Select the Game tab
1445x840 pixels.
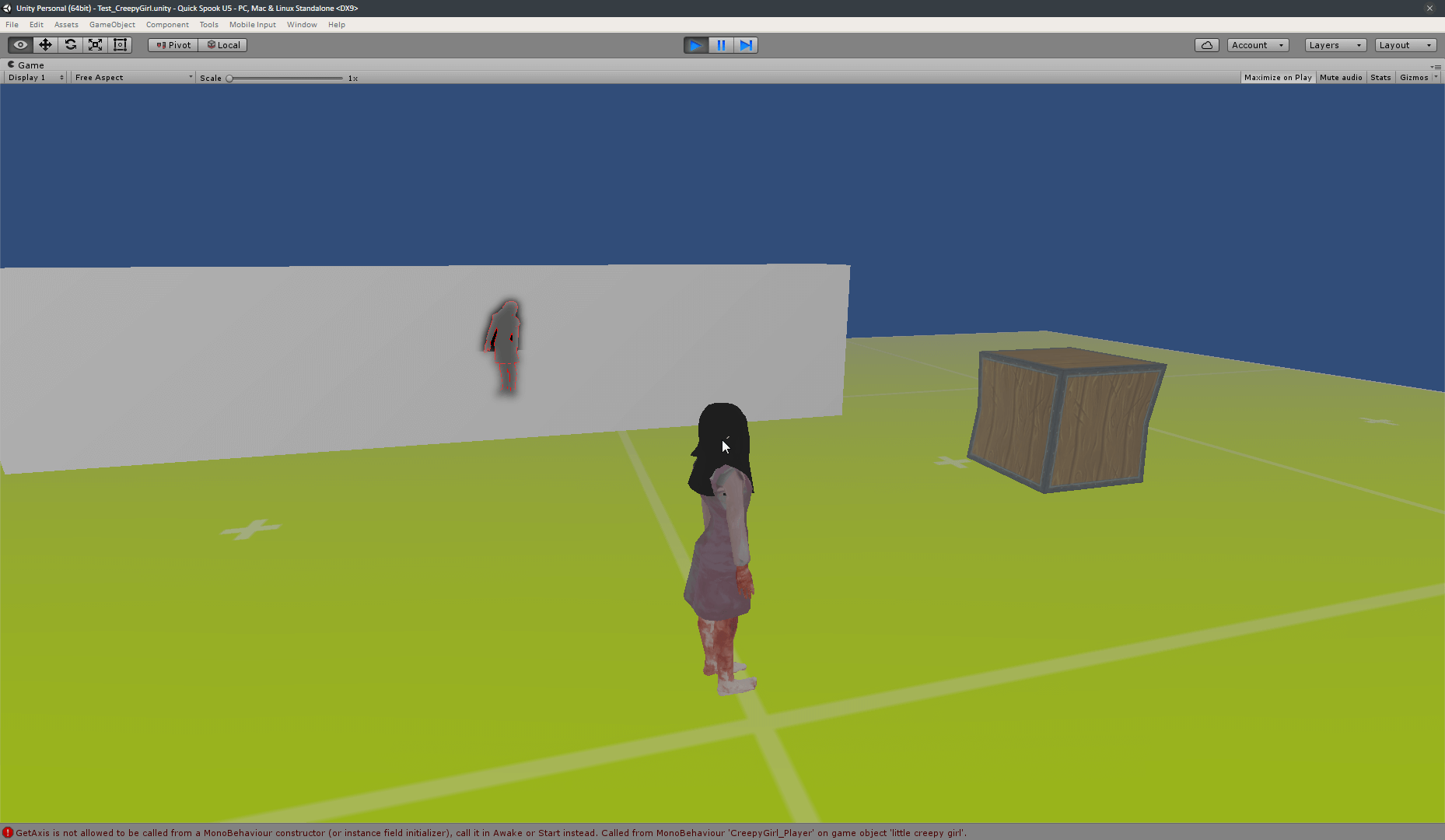pyautogui.click(x=26, y=65)
